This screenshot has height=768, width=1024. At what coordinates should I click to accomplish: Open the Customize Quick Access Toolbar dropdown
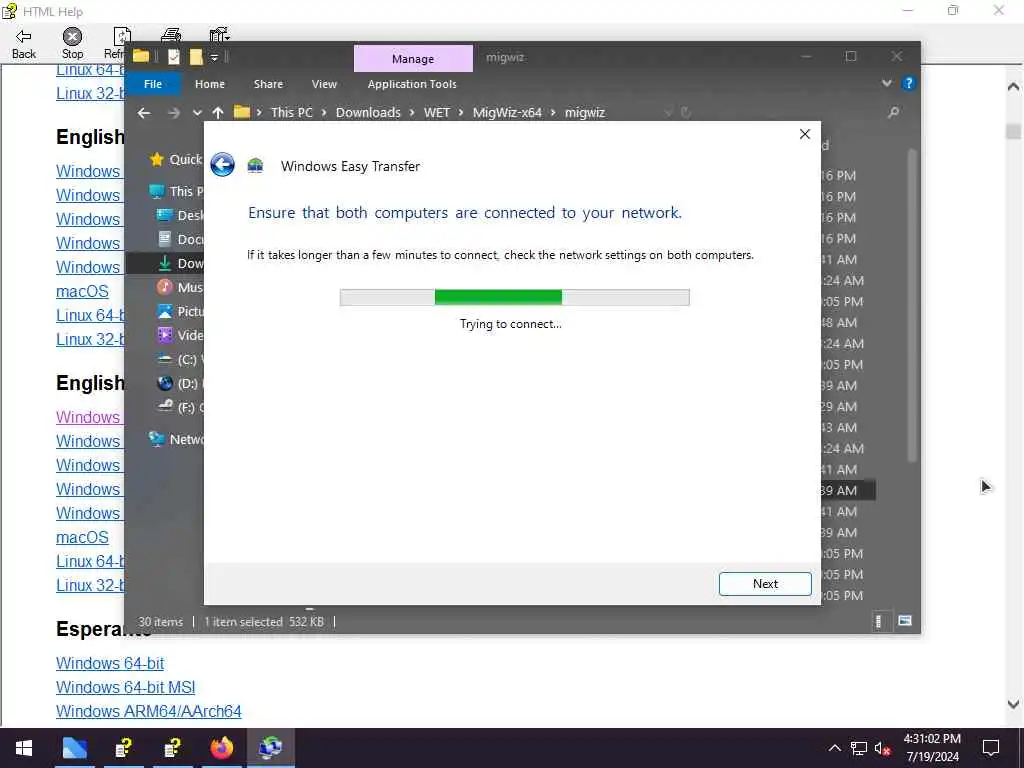coord(214,57)
